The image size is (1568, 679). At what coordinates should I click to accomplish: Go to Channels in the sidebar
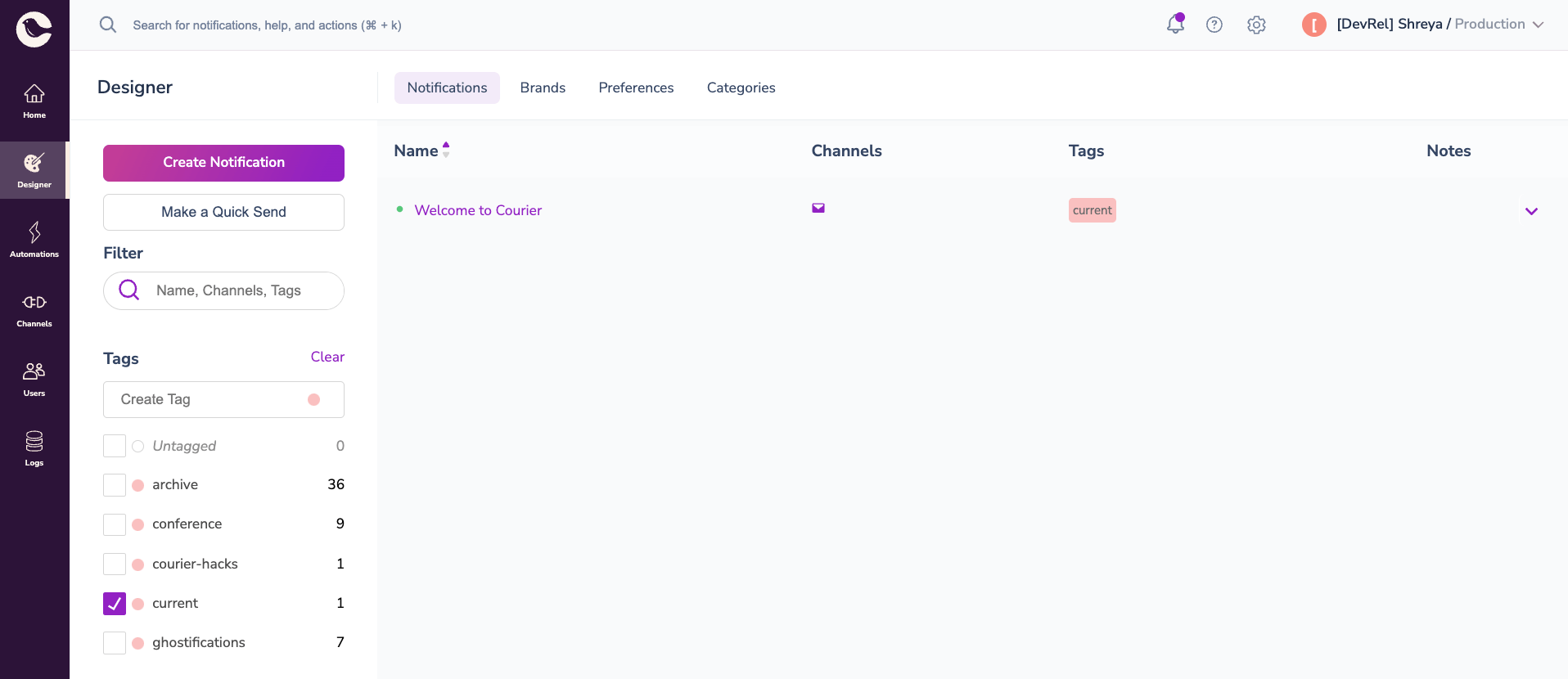[34, 310]
